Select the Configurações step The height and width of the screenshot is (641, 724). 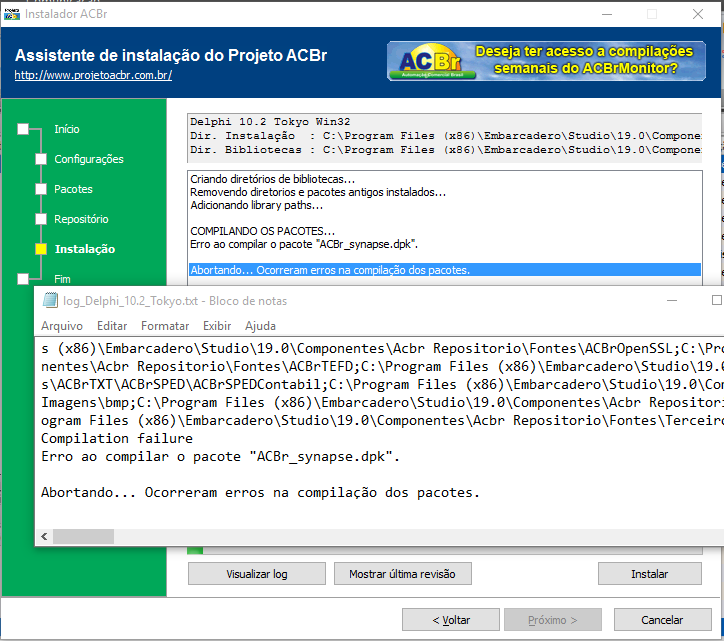point(89,159)
